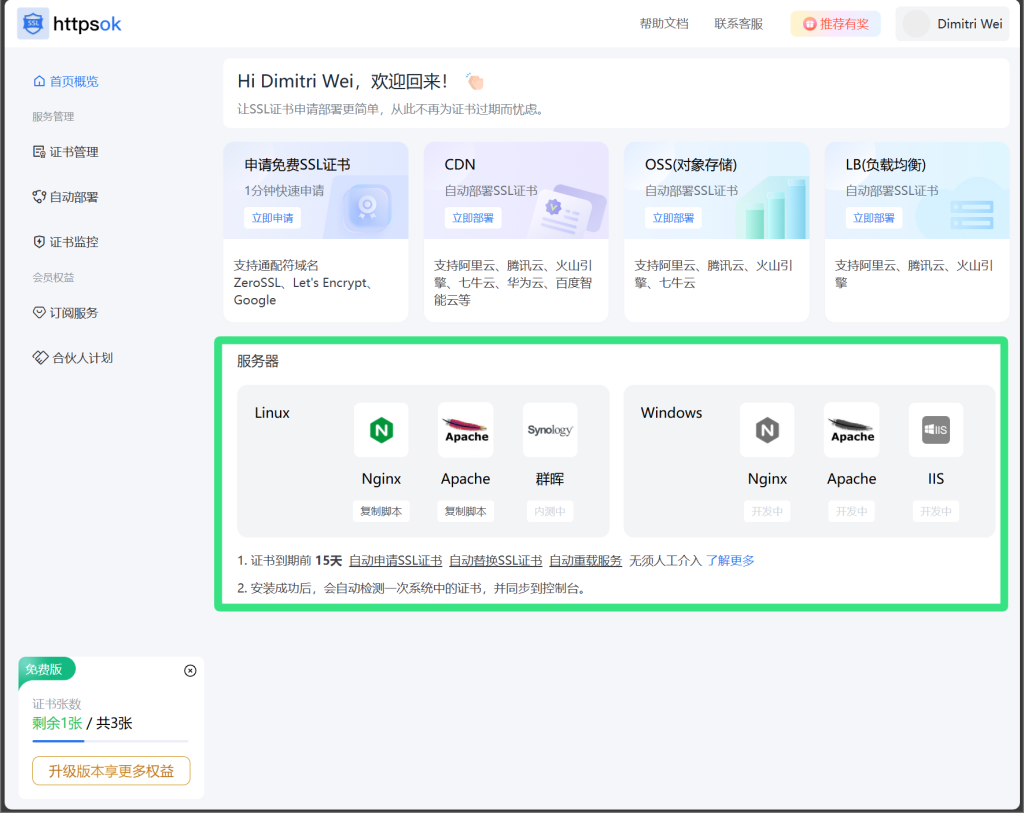
Task: Open the Dimitri Wei account menu
Action: click(x=952, y=24)
